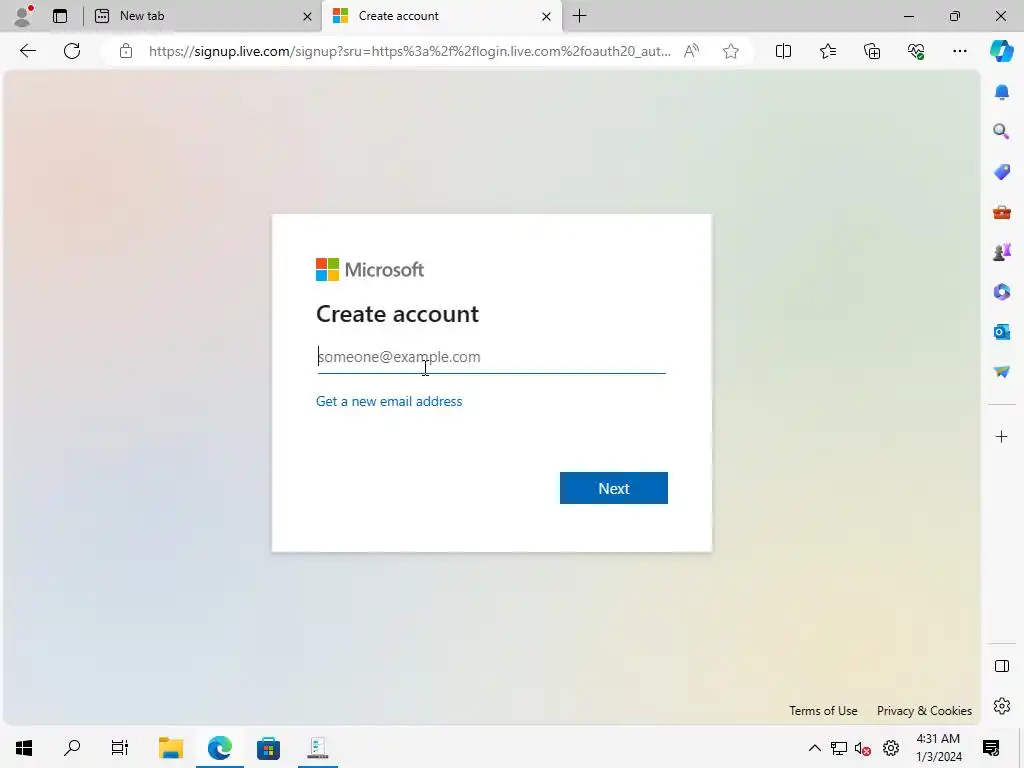Click the Next button
This screenshot has width=1024, height=768.
pos(614,488)
